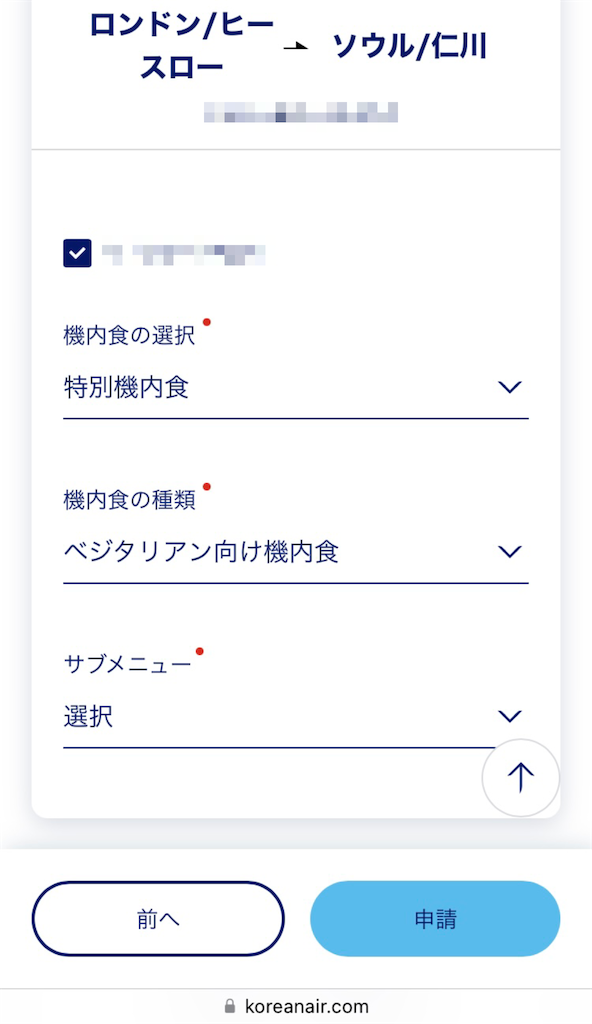Click the blurred passenger name beside checkbox
Image resolution: width=592 pixels, height=1024 pixels.
184,254
